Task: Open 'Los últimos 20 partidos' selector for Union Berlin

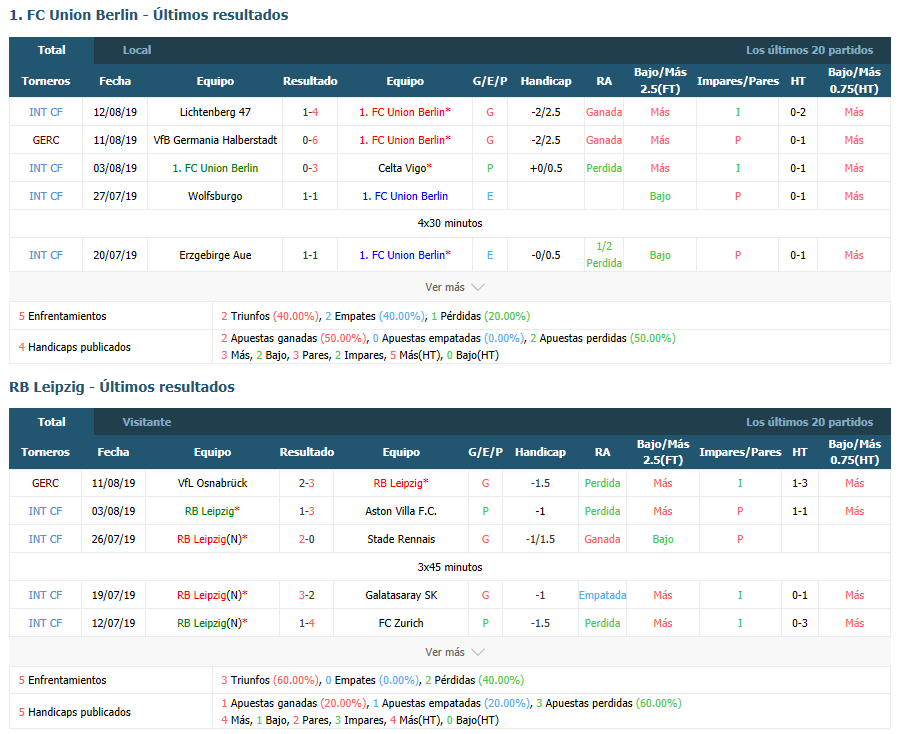Action: [x=809, y=50]
